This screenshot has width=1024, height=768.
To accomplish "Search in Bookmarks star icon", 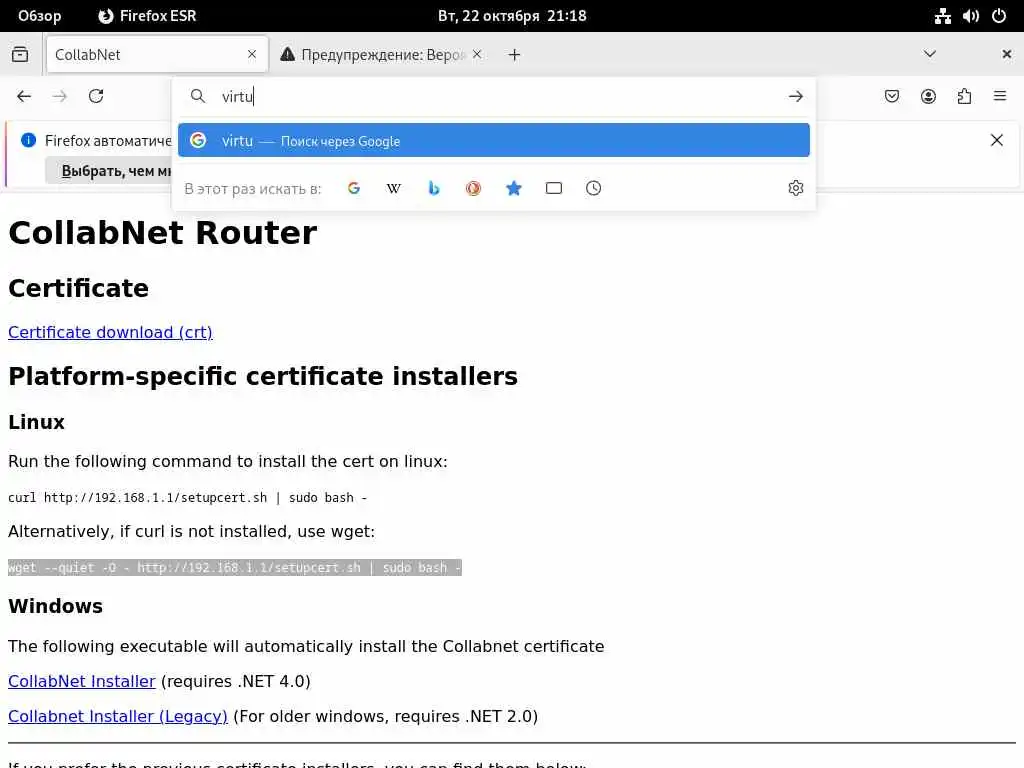I will click(x=514, y=188).
